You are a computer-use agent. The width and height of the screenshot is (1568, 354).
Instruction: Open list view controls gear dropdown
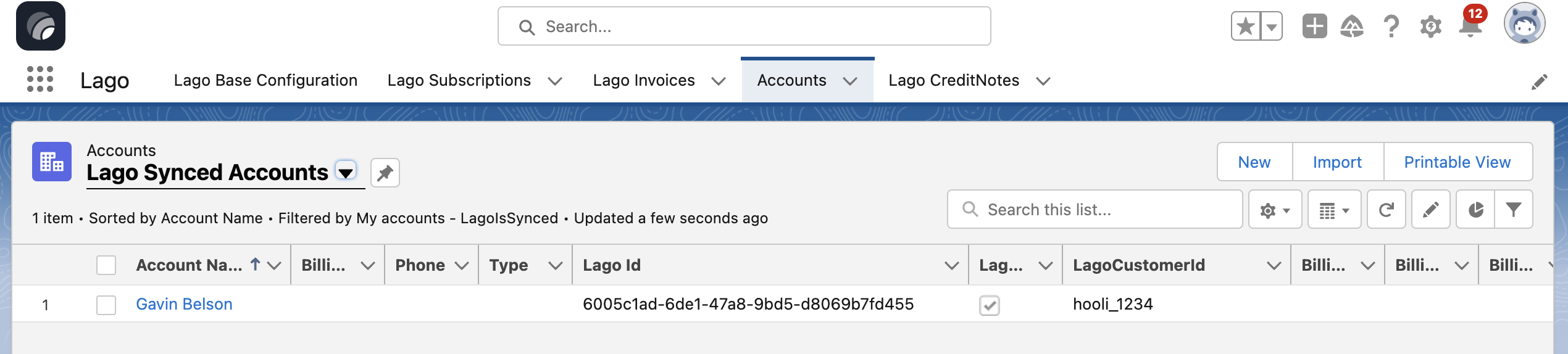(1275, 210)
